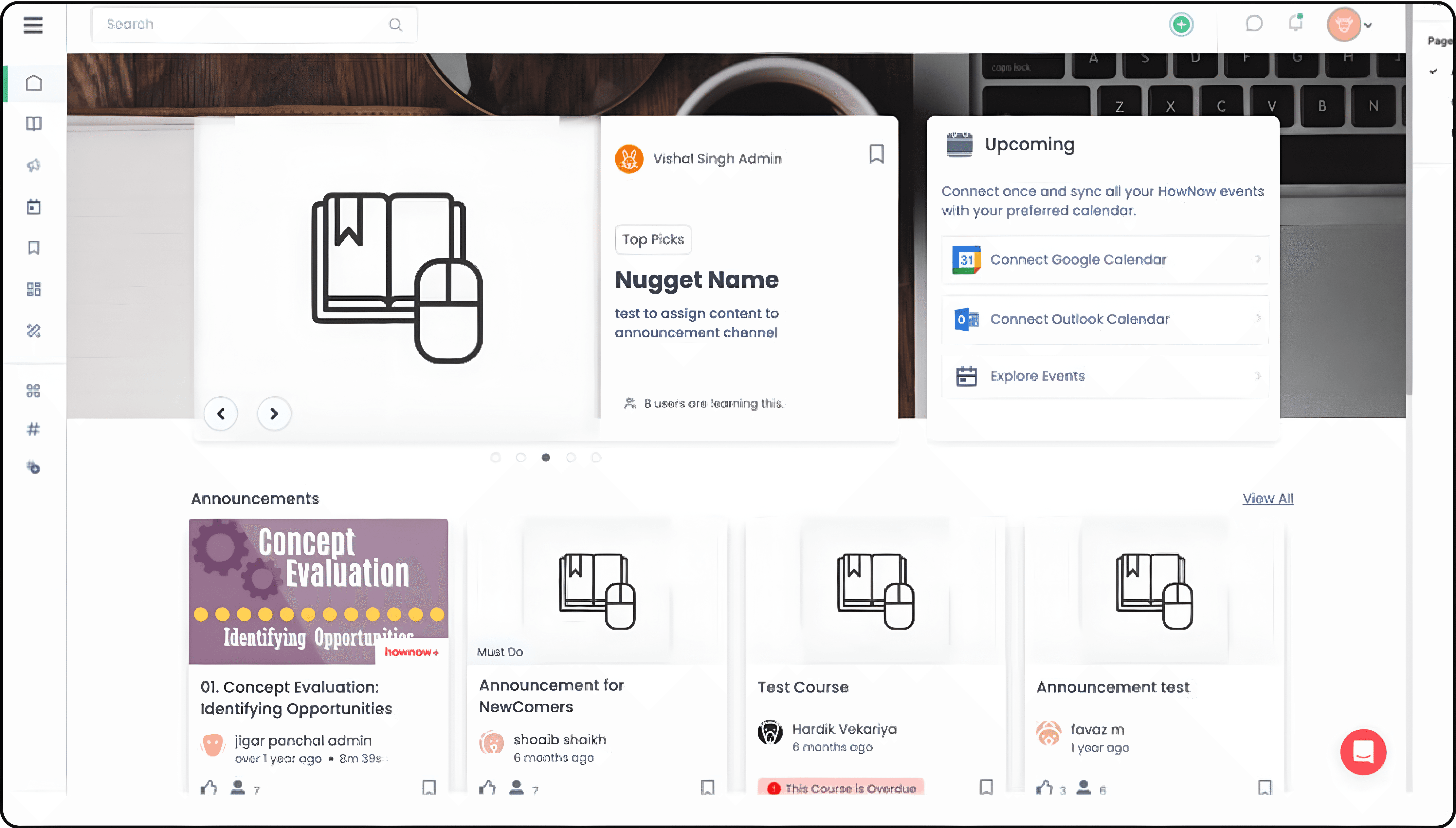Click the hashtag channels icon in sidebar

[33, 429]
